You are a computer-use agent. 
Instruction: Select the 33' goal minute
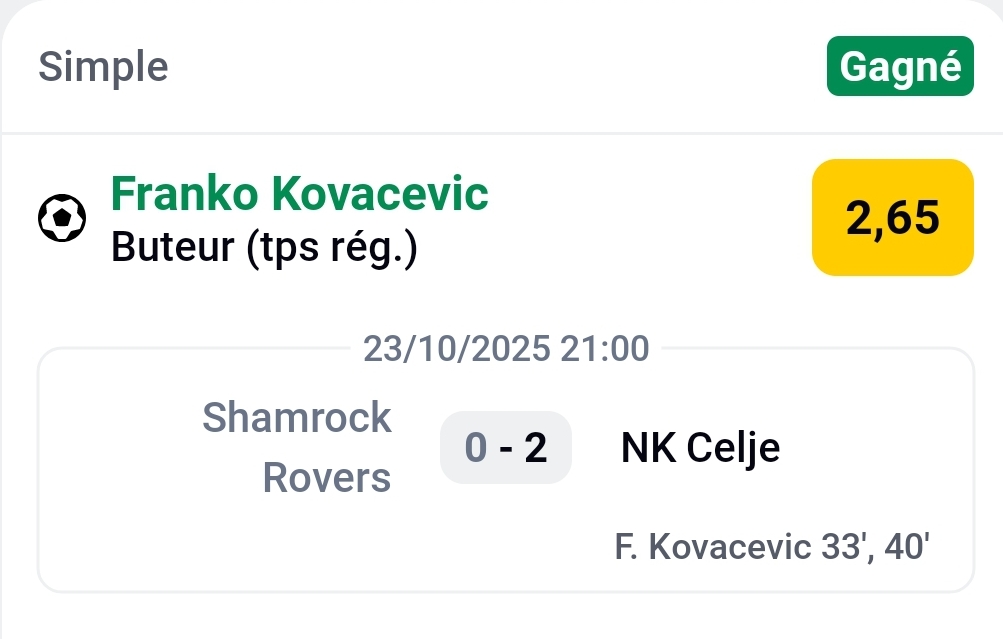point(841,547)
